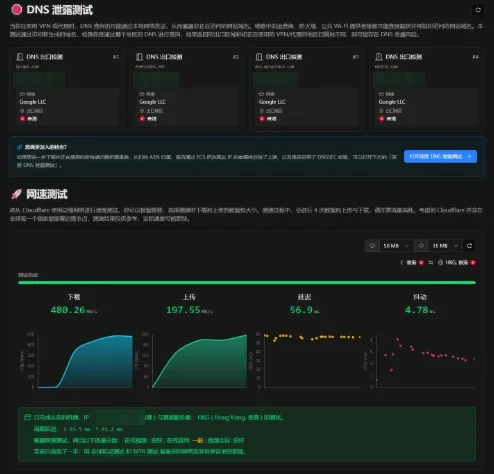
Task: Click the flag icon after HKG label
Action: [x=473, y=263]
